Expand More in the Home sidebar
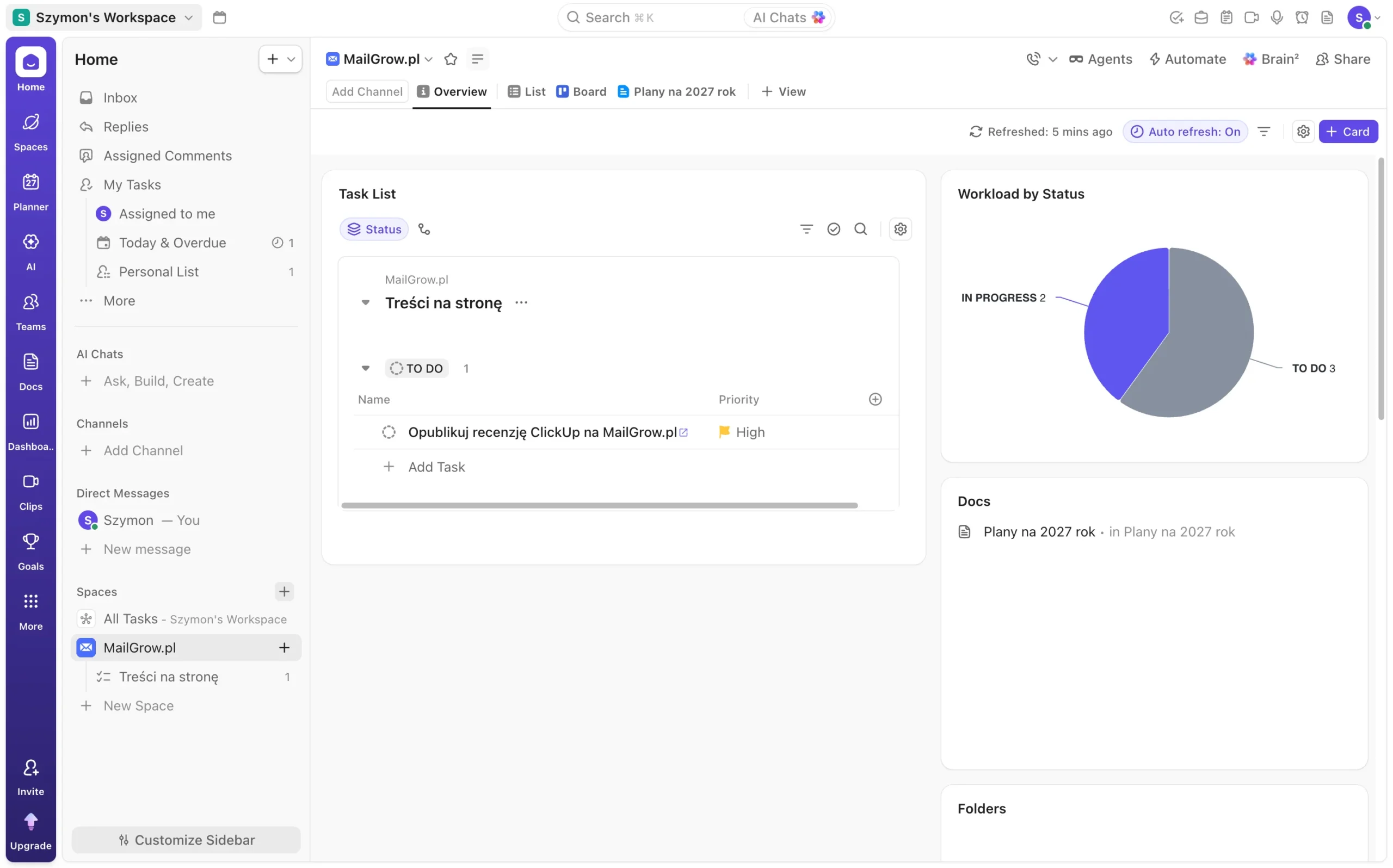This screenshot has height=868, width=1393. pyautogui.click(x=119, y=300)
